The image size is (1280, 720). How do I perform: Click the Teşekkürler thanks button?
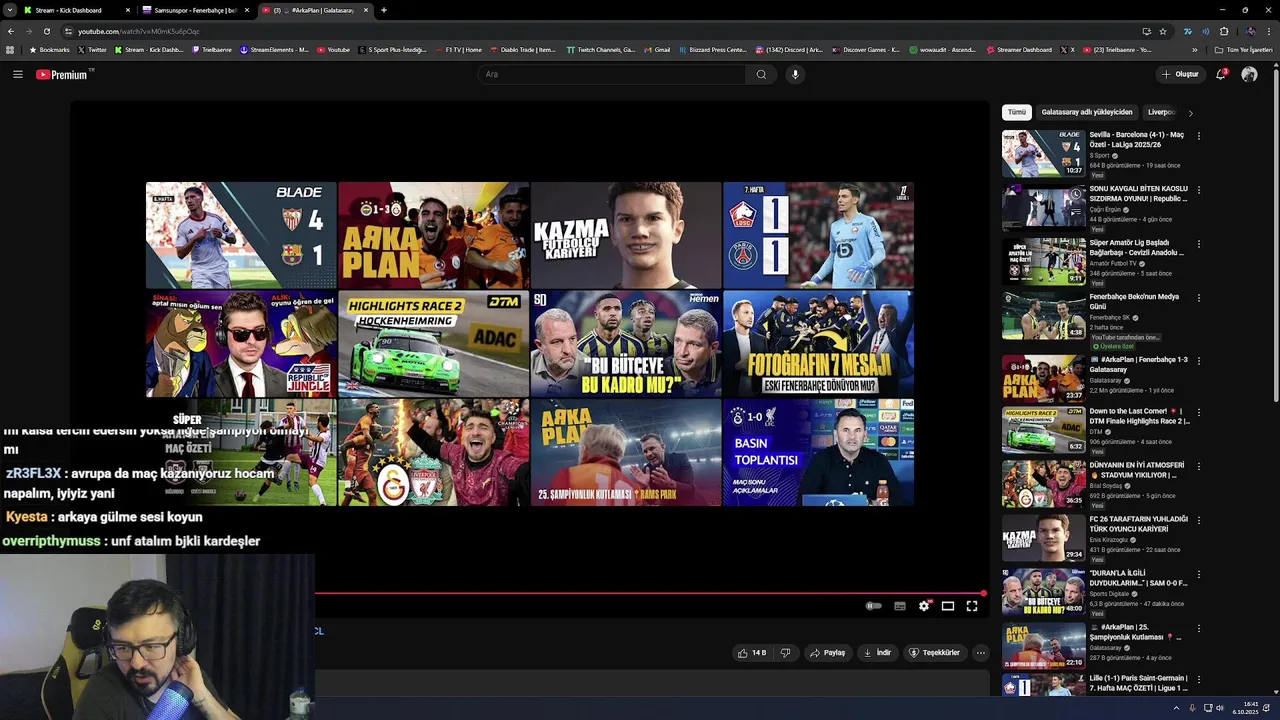[x=934, y=653]
